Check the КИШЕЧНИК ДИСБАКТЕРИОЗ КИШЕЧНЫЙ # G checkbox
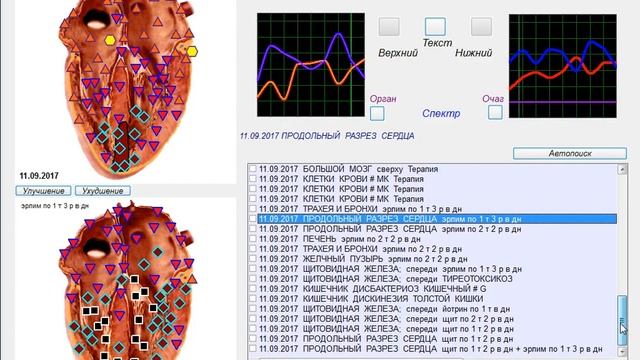 coord(253,289)
